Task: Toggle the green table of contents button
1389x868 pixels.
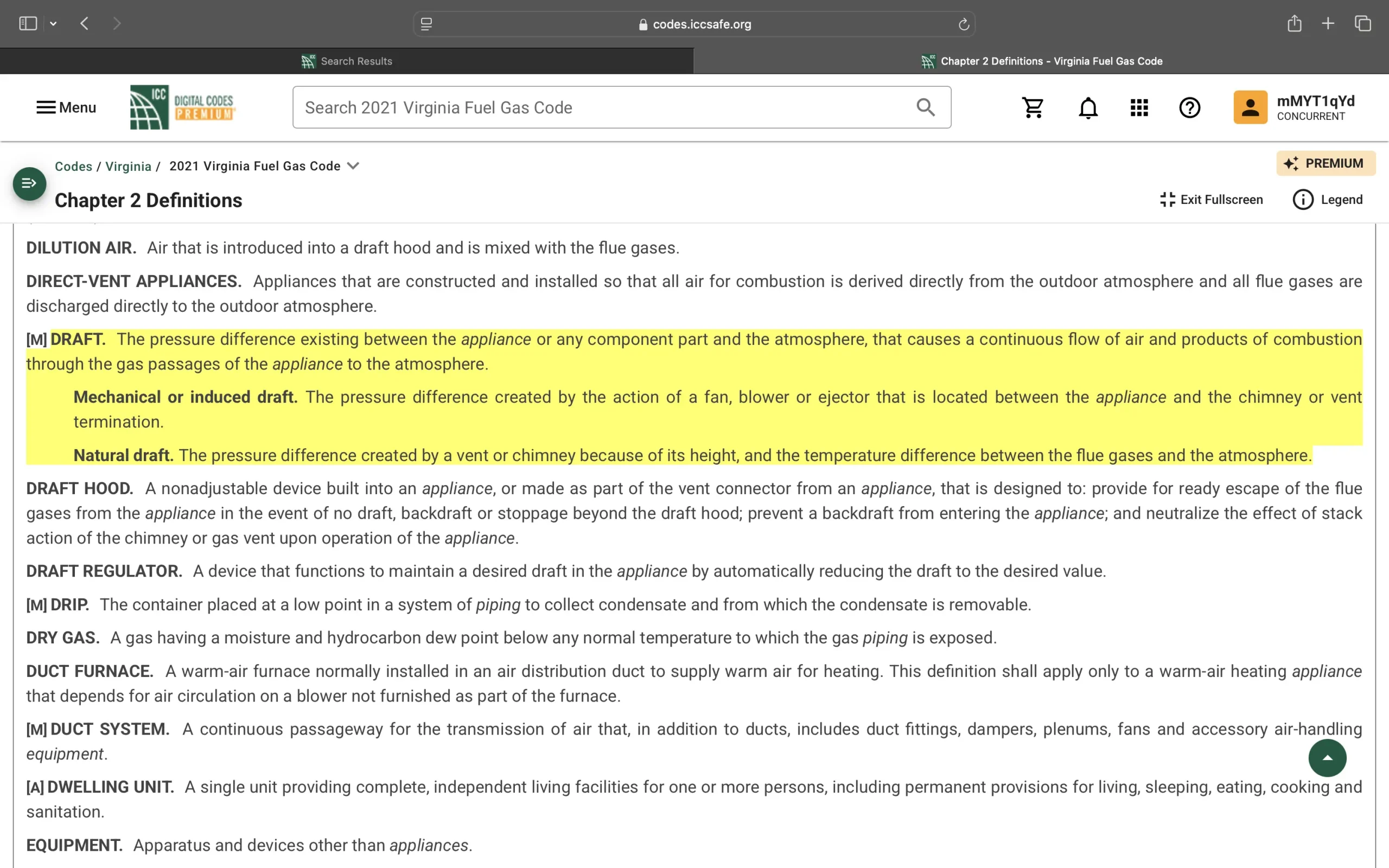Action: pos(29,184)
